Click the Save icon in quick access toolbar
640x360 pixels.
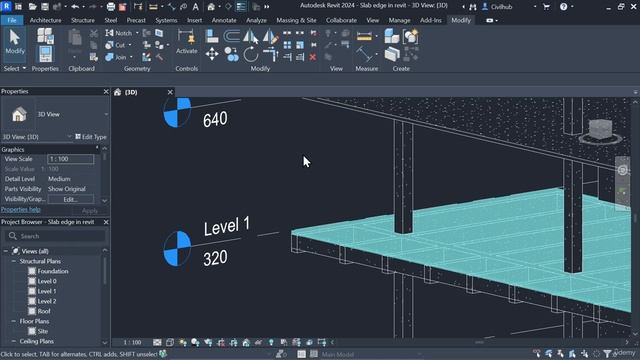point(45,7)
